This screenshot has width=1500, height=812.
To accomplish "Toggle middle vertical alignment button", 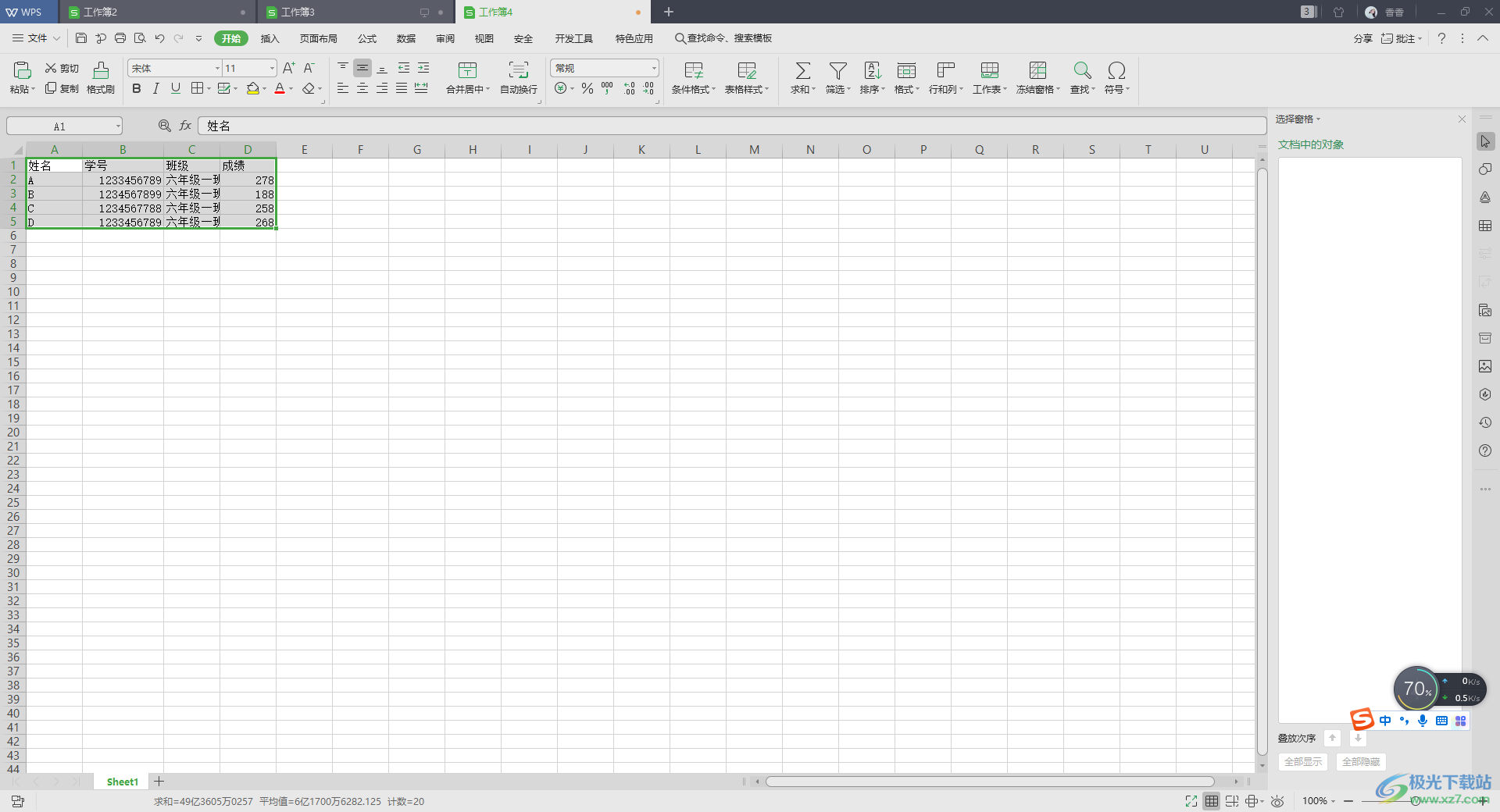I will (362, 68).
